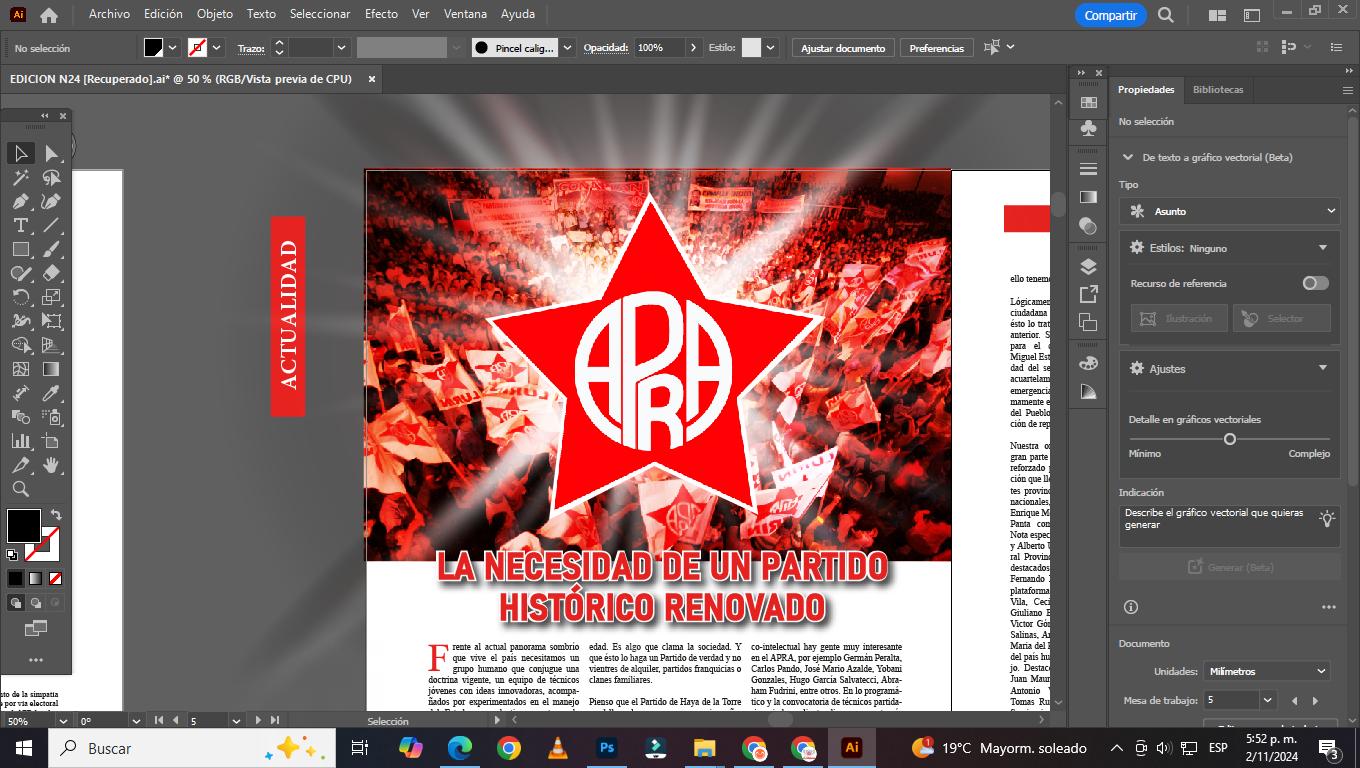
Task: Select the Pen tool
Action: 20,201
